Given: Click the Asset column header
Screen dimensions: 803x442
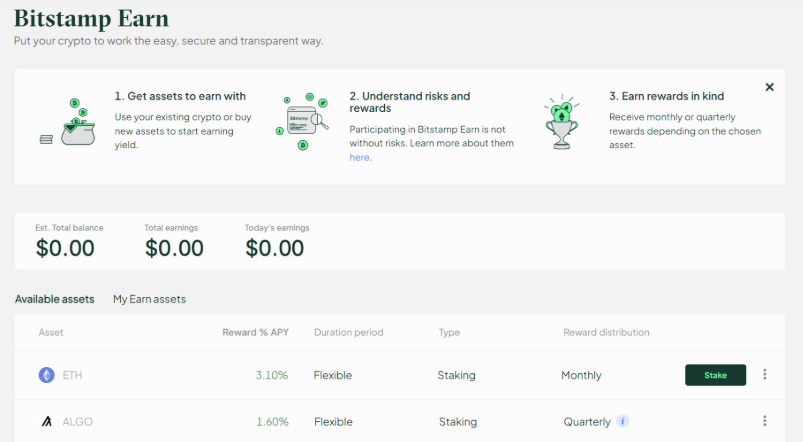Looking at the screenshot, I should click(51, 332).
